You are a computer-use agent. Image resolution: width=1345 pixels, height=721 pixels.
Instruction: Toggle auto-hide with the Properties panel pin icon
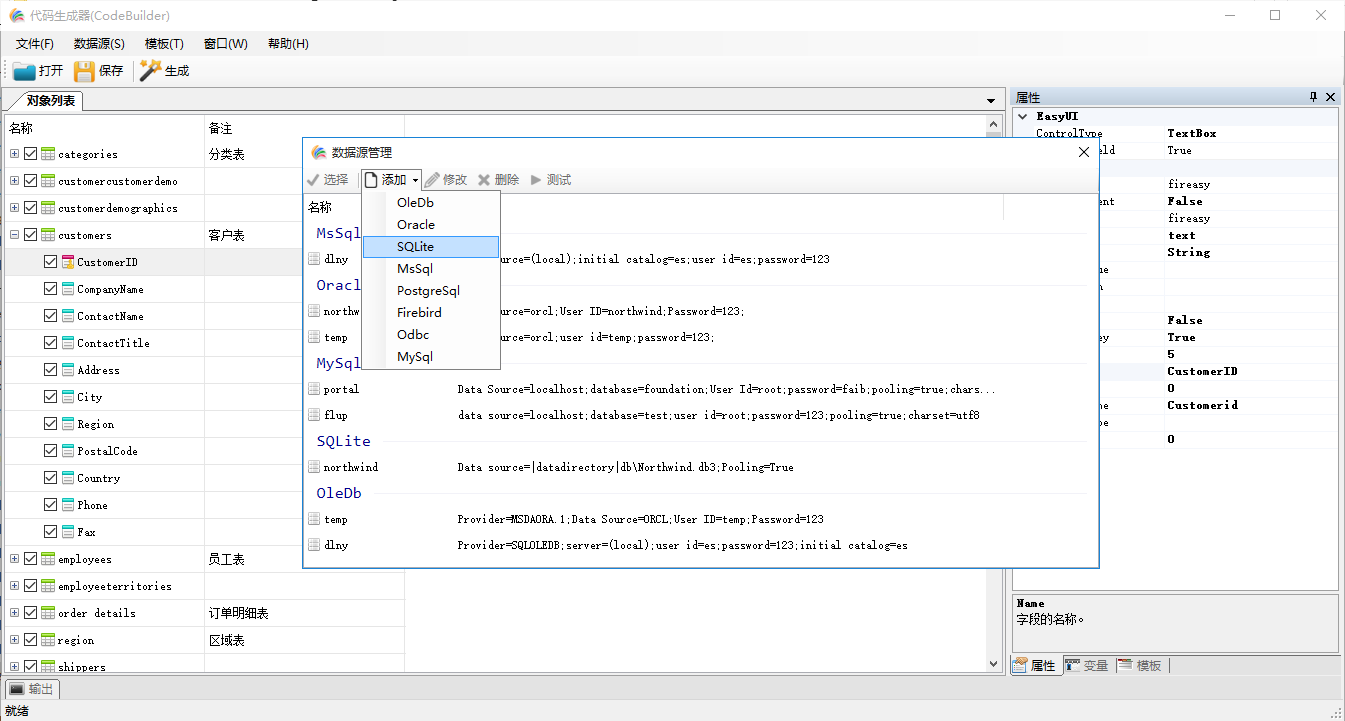click(1313, 97)
